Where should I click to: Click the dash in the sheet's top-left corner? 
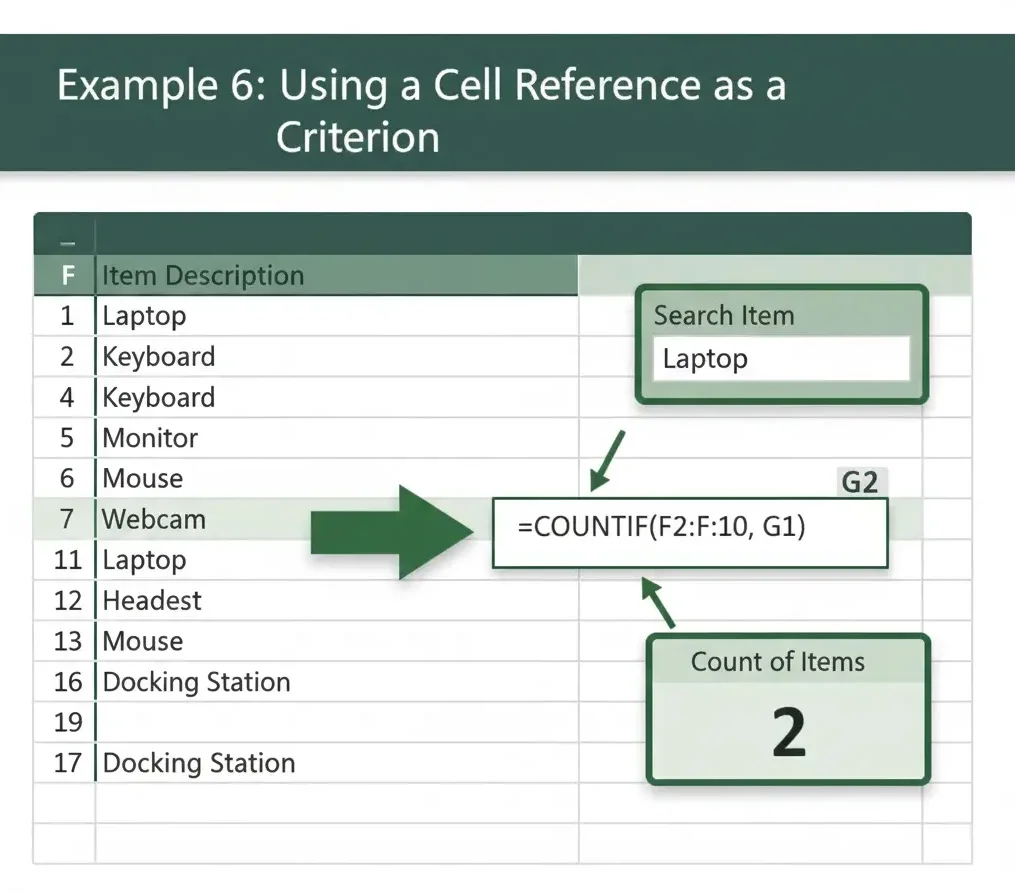pyautogui.click(x=66, y=241)
